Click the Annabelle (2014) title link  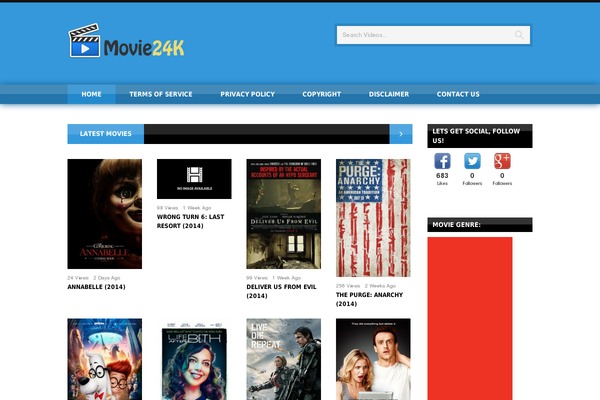96,287
